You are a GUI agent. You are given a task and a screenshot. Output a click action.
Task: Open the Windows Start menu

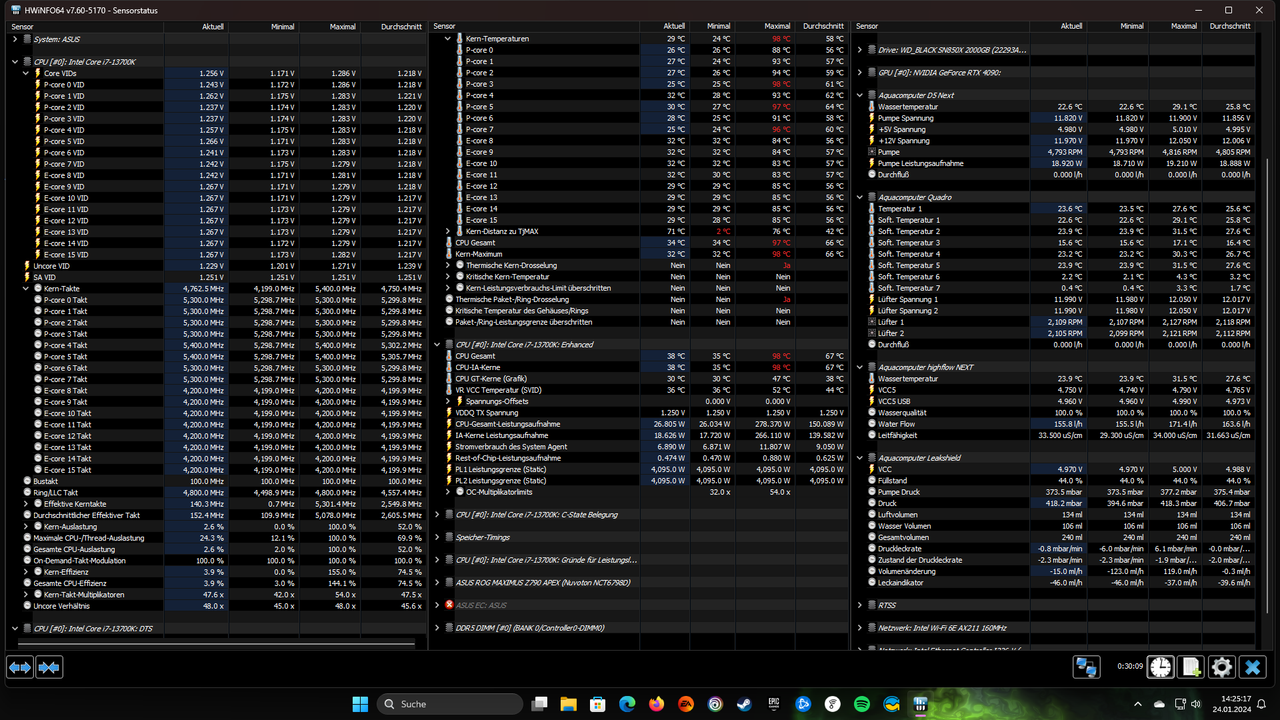click(x=360, y=704)
